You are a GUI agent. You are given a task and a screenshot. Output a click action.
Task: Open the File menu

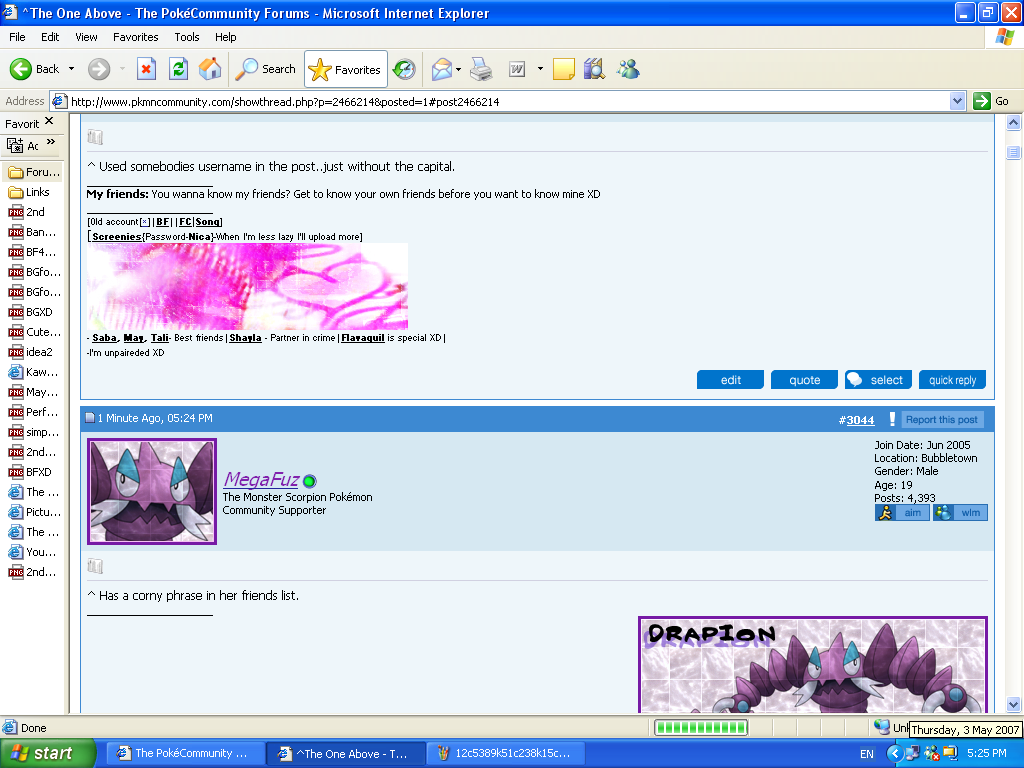[x=17, y=37]
